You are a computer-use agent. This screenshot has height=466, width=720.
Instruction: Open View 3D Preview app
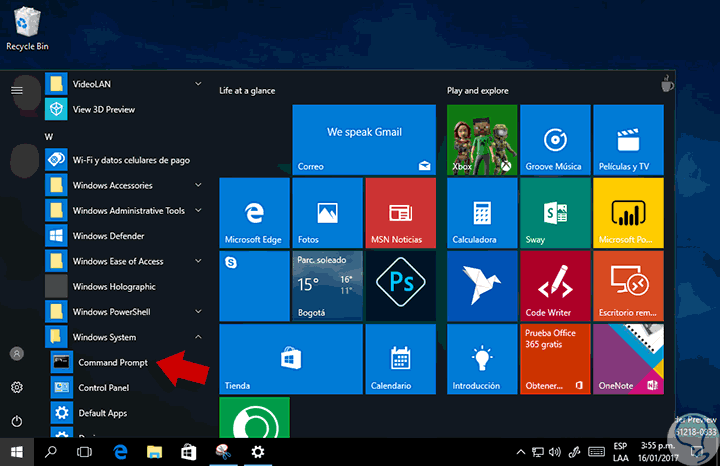pyautogui.click(x=125, y=109)
